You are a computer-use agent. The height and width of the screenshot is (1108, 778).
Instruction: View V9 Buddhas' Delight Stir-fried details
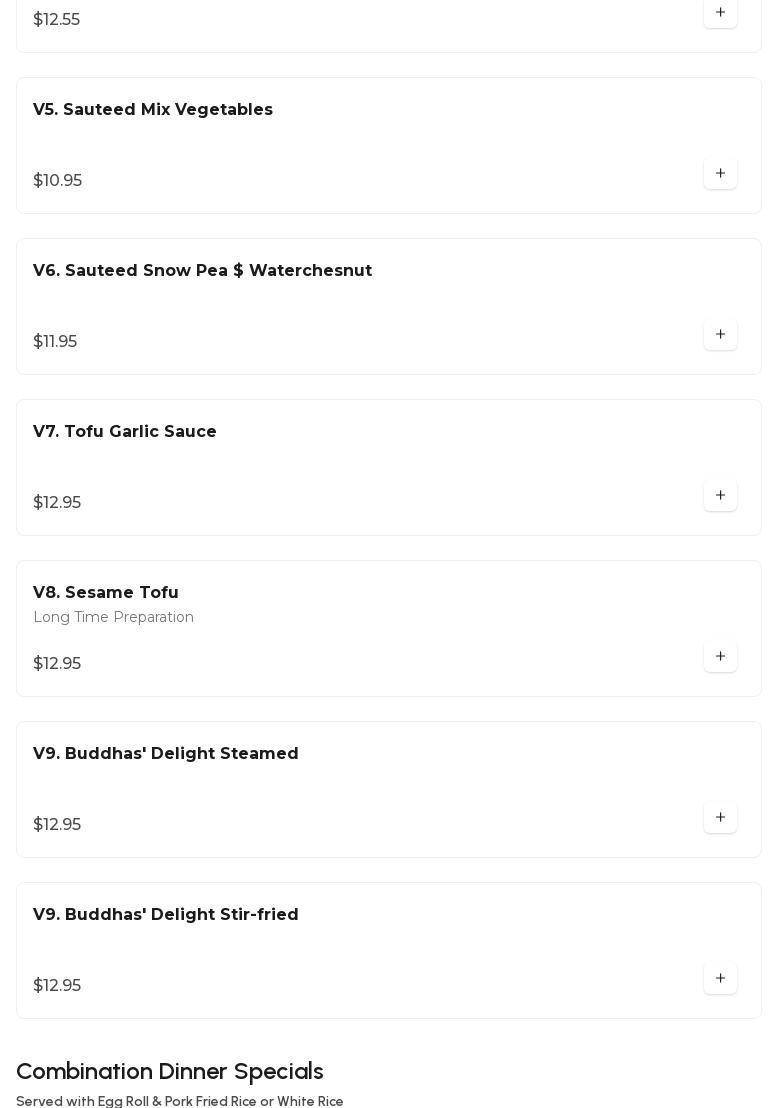(166, 915)
